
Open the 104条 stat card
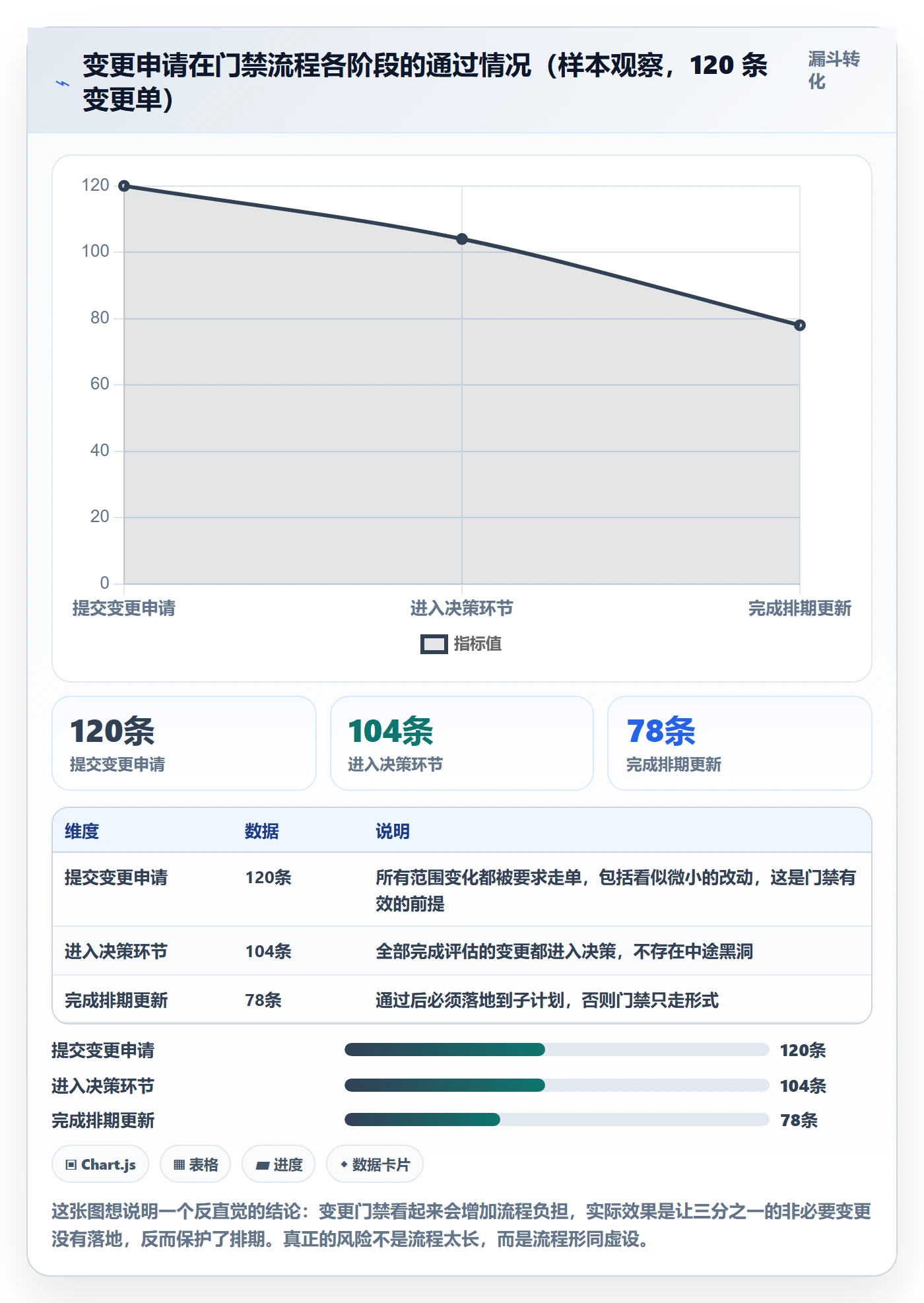pos(462,743)
